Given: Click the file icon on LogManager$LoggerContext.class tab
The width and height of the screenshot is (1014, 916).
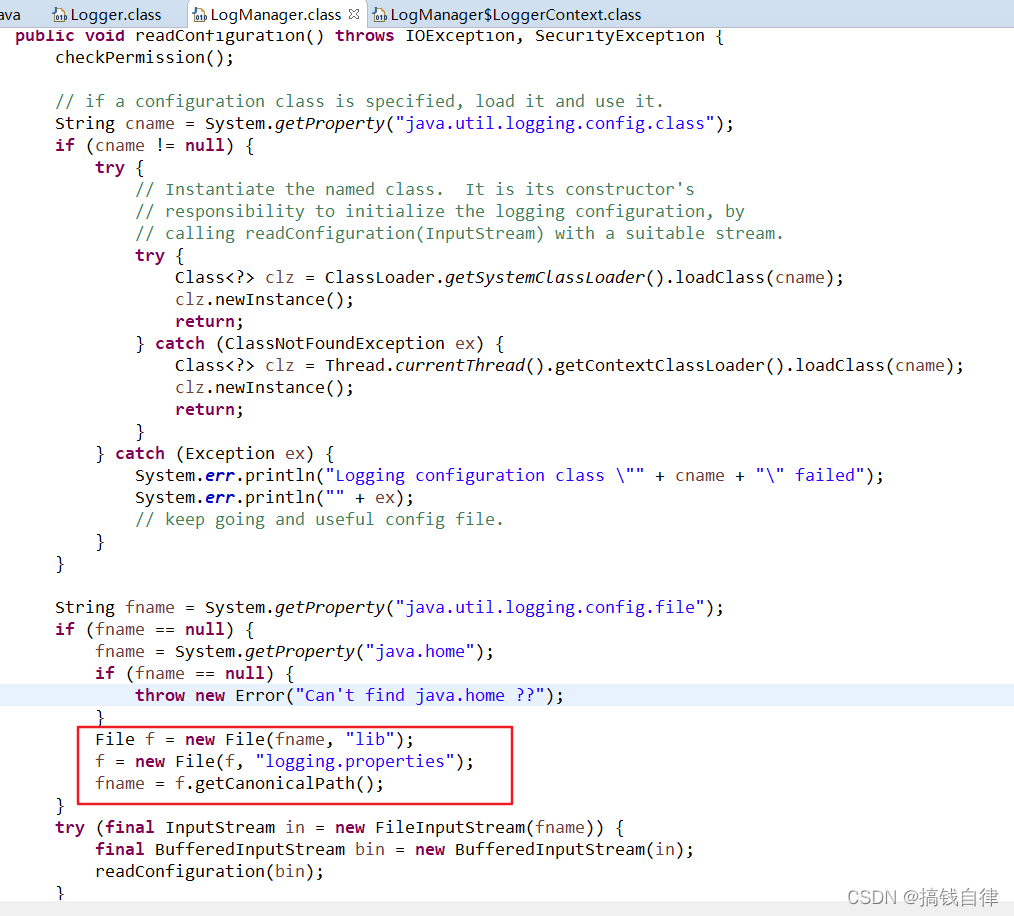Looking at the screenshot, I should 380,15.
